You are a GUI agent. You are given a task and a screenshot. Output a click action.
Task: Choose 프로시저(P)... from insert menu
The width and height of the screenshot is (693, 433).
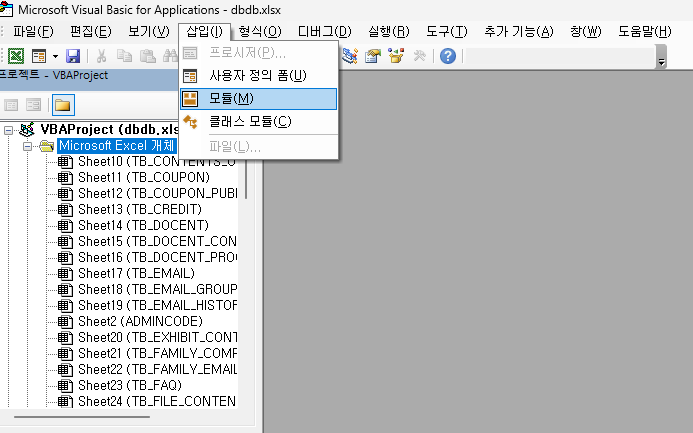tap(259, 53)
